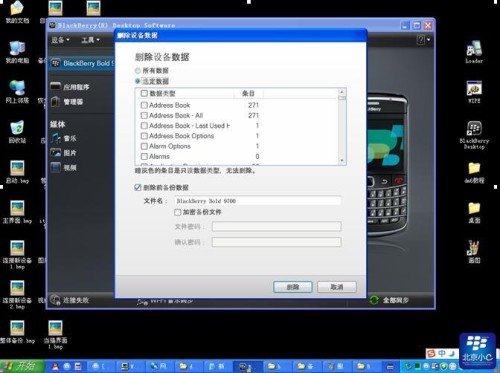500x373 pixels.
Task: Click the 文件名 filename input field
Action: 257,201
